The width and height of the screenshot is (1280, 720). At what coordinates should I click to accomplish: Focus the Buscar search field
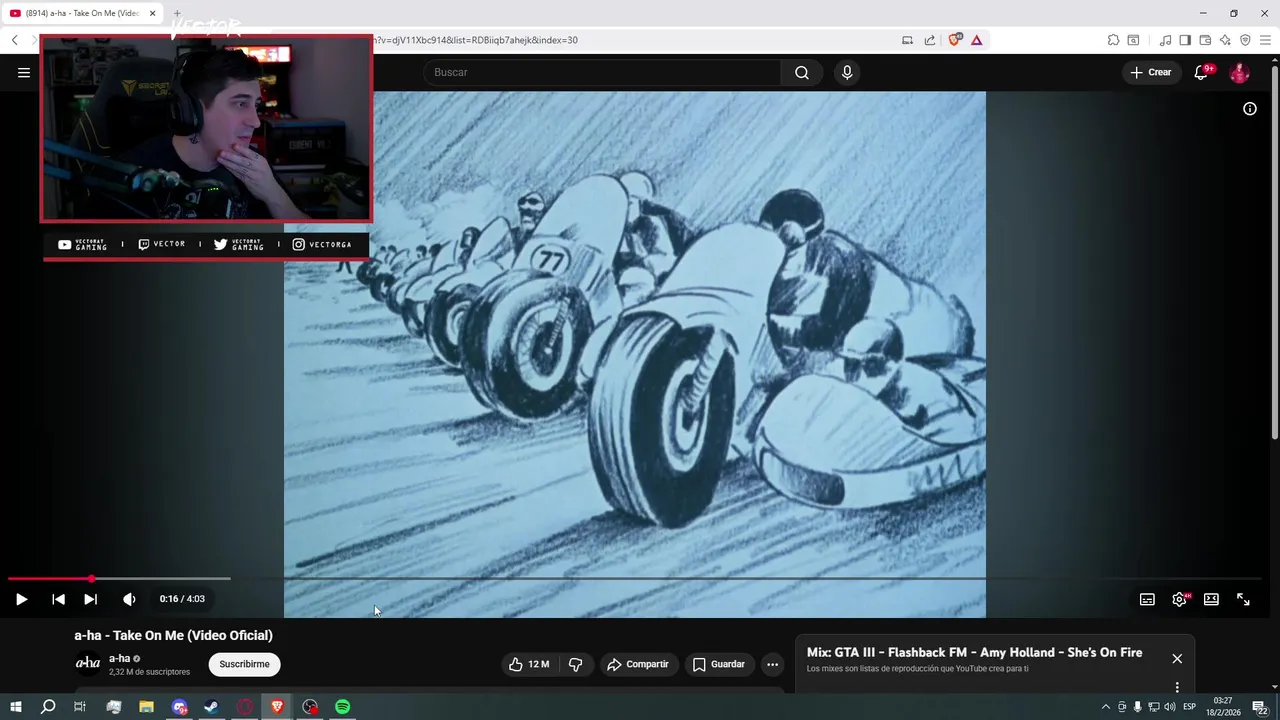tap(602, 72)
